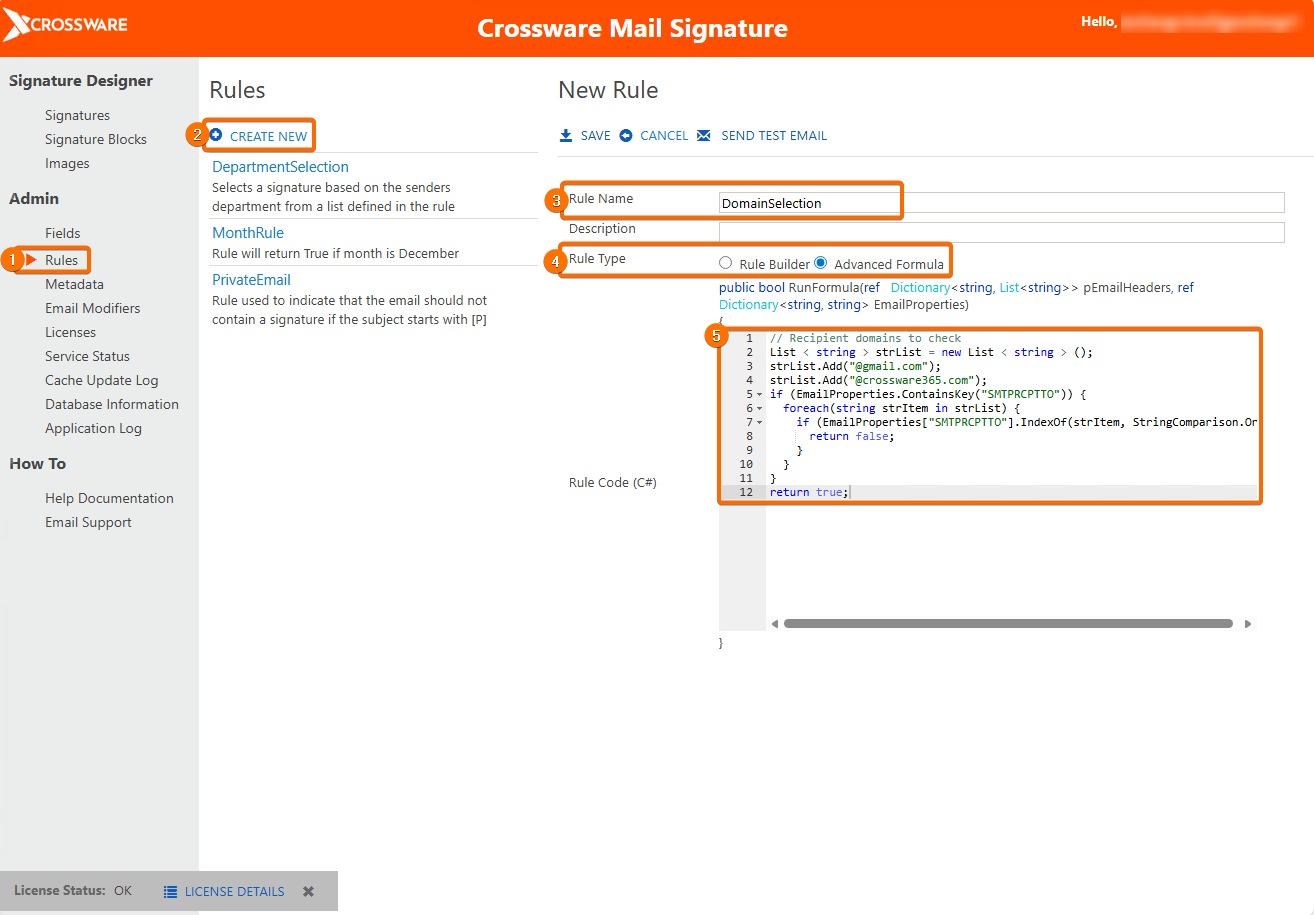Close the license status bar
1314x915 pixels.
(309, 891)
